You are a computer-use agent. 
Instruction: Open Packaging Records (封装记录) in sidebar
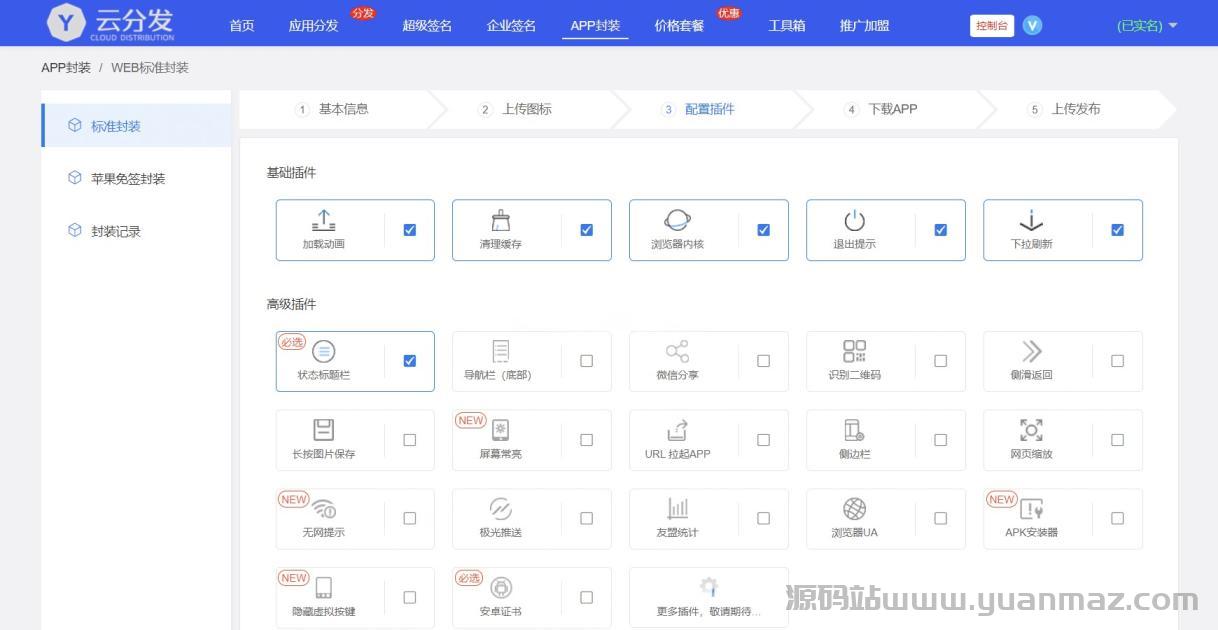pos(116,231)
